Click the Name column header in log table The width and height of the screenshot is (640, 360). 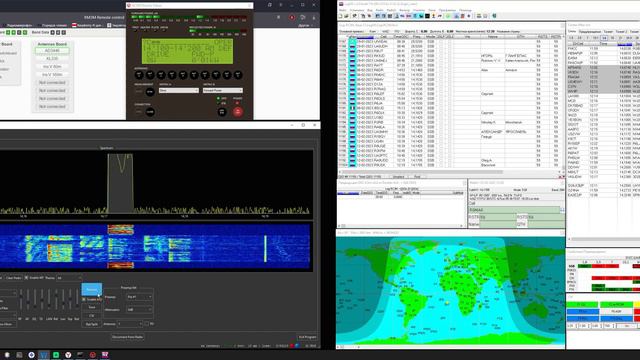coord(493,37)
